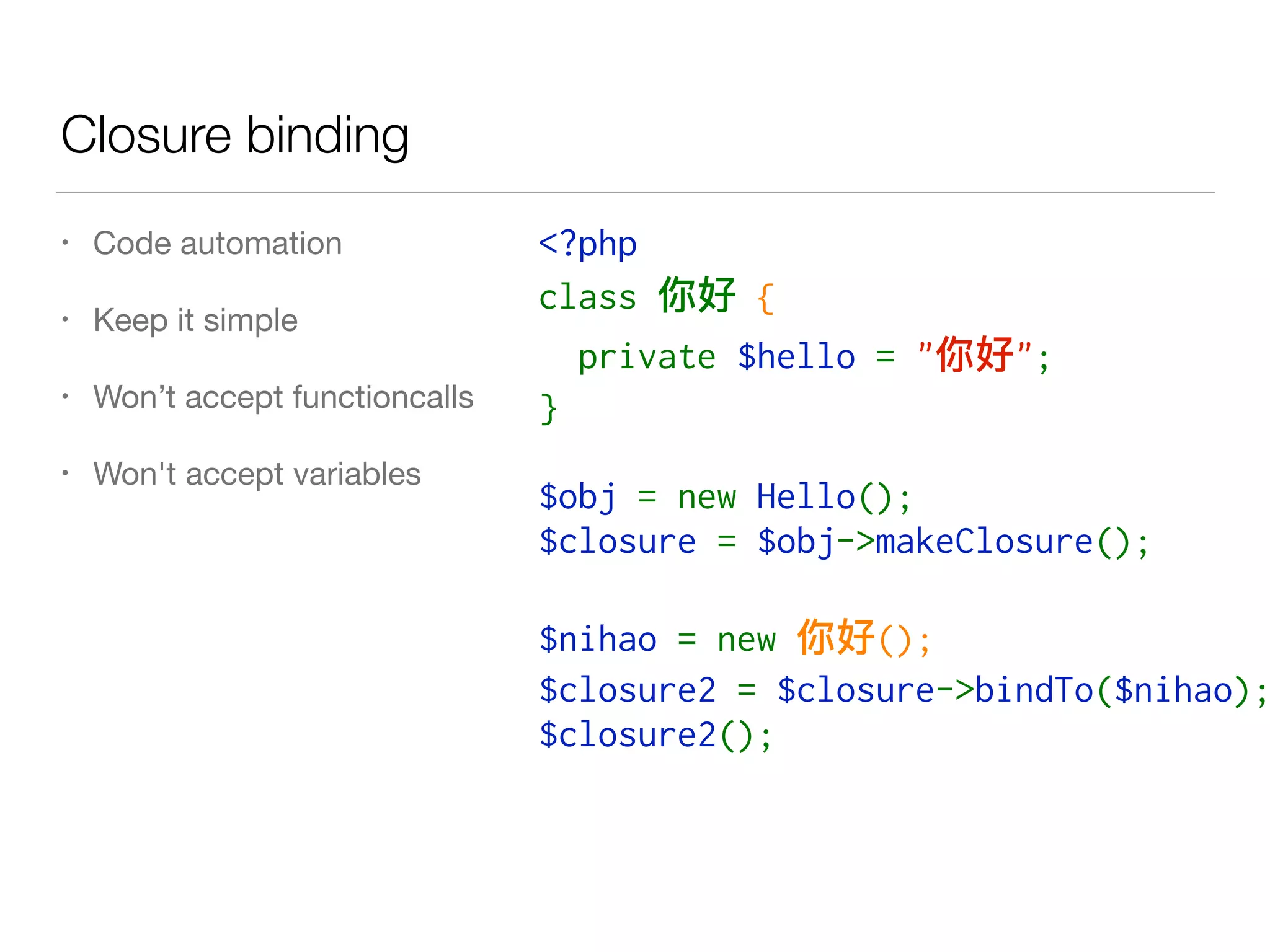The height and width of the screenshot is (952, 1270).
Task: Click the "bindTo" method name
Action: click(1034, 690)
